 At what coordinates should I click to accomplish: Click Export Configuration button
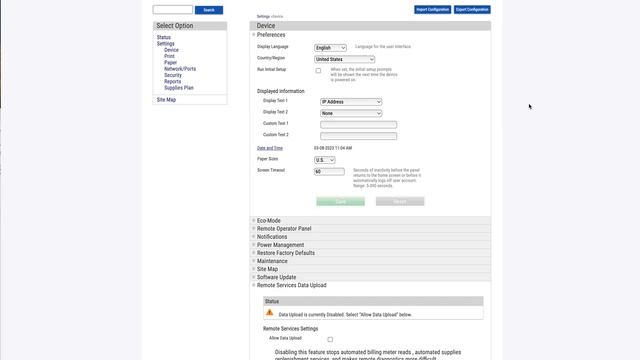pos(472,9)
